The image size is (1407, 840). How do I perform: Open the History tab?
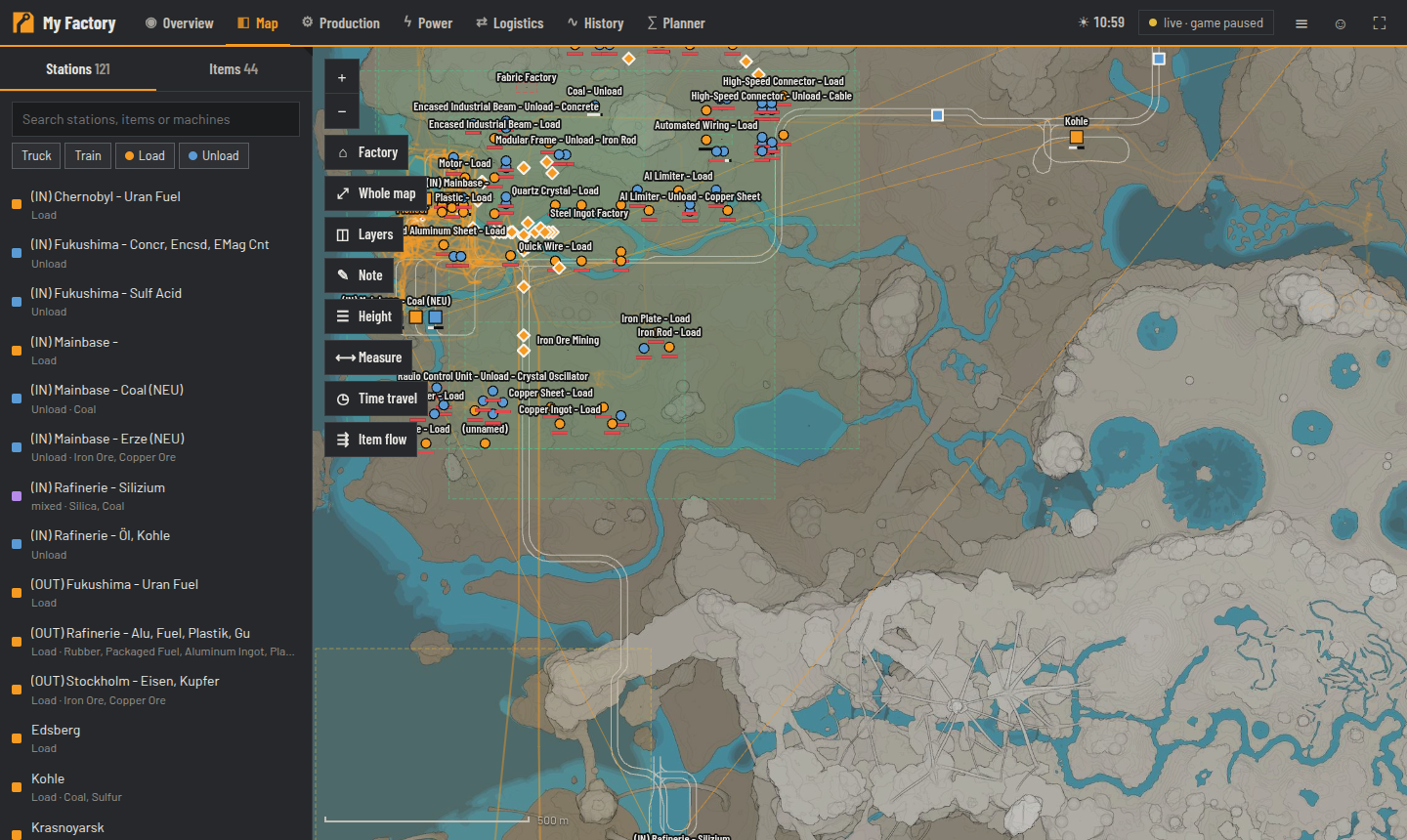595,23
